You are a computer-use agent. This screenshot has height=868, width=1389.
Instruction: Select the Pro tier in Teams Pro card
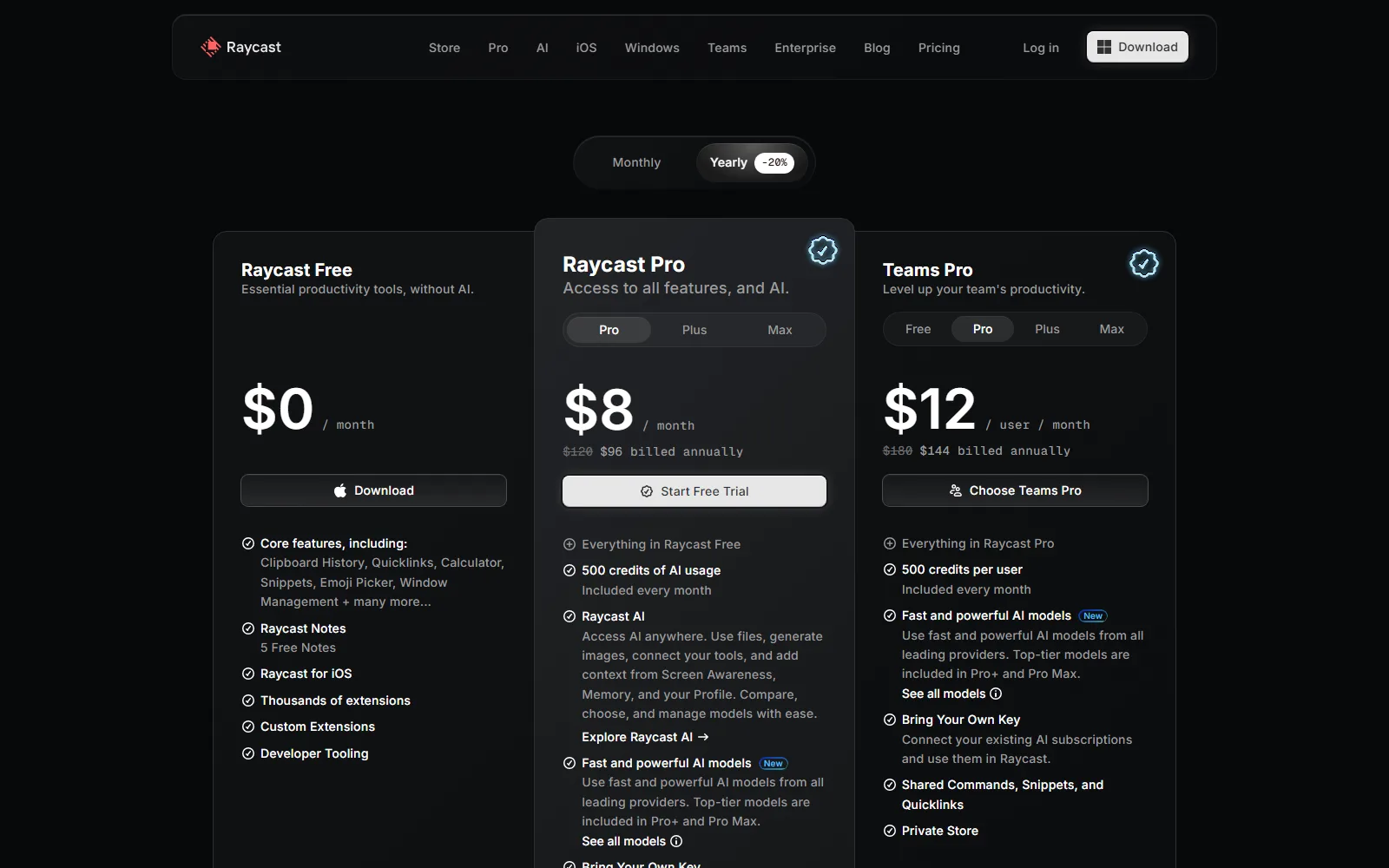click(983, 329)
